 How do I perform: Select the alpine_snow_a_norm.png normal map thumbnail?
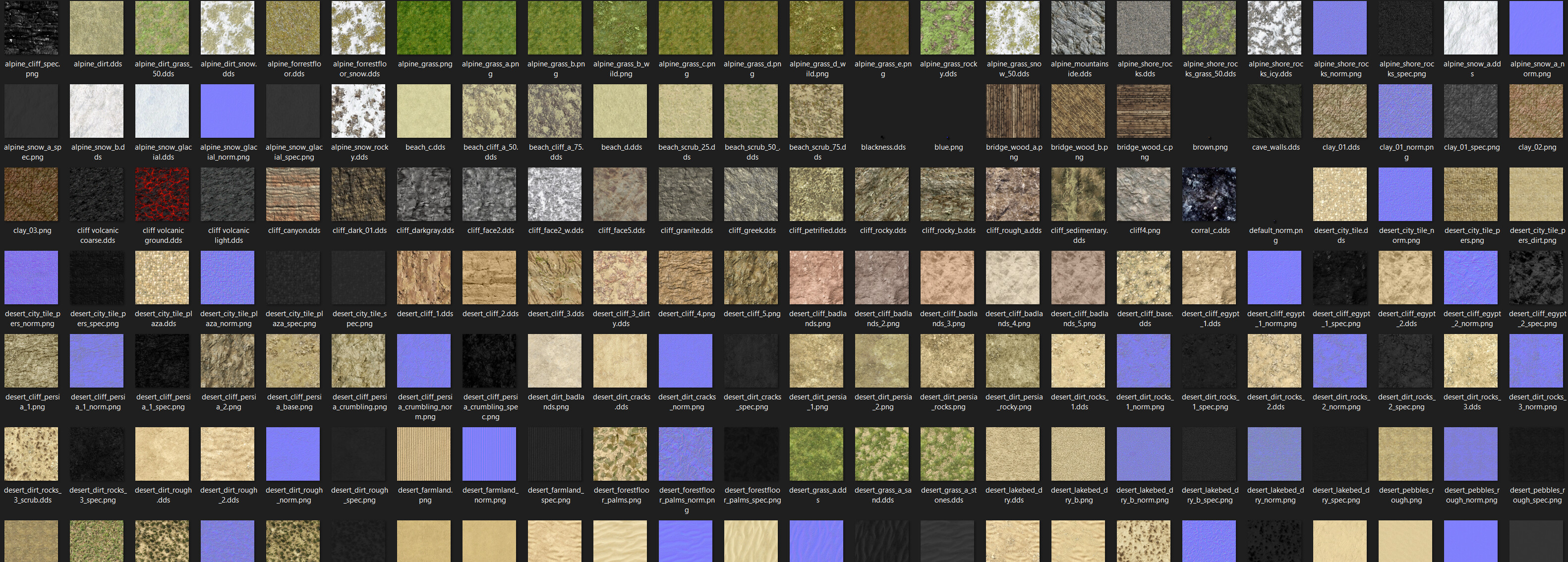pyautogui.click(x=1536, y=27)
